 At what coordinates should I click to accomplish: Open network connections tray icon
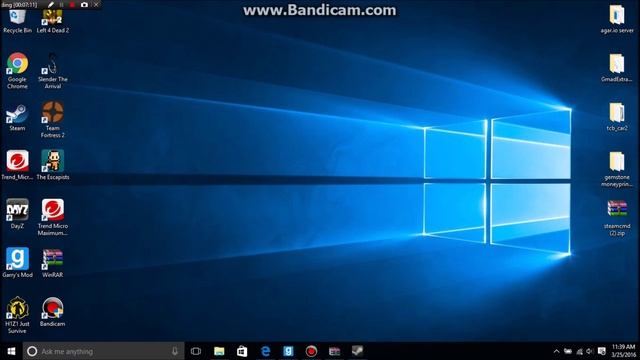579,351
